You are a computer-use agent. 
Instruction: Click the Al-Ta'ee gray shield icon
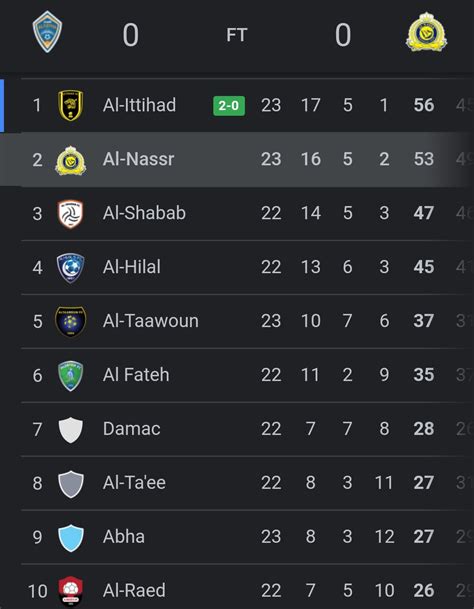pos(70,484)
